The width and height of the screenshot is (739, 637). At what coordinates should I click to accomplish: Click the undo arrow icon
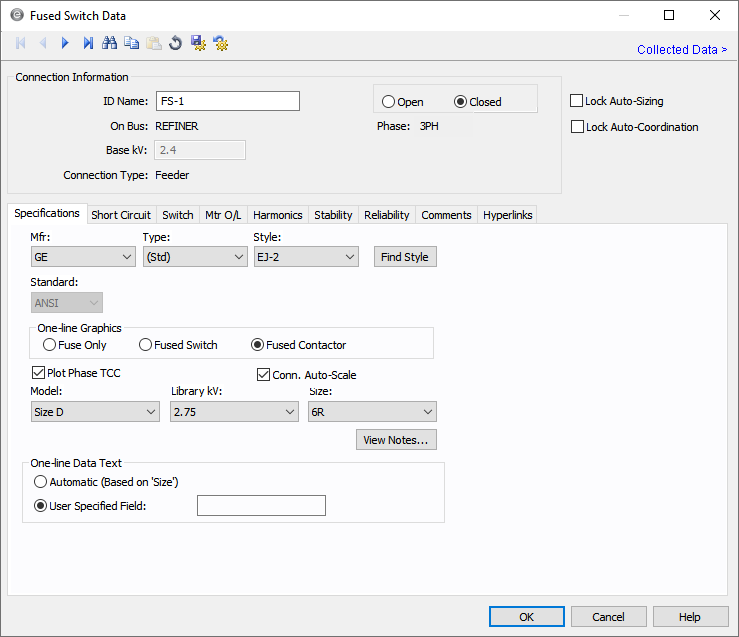176,43
